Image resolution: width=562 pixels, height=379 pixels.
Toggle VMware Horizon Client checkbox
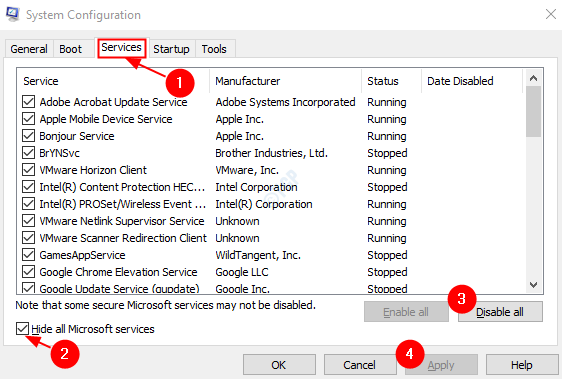(28, 170)
